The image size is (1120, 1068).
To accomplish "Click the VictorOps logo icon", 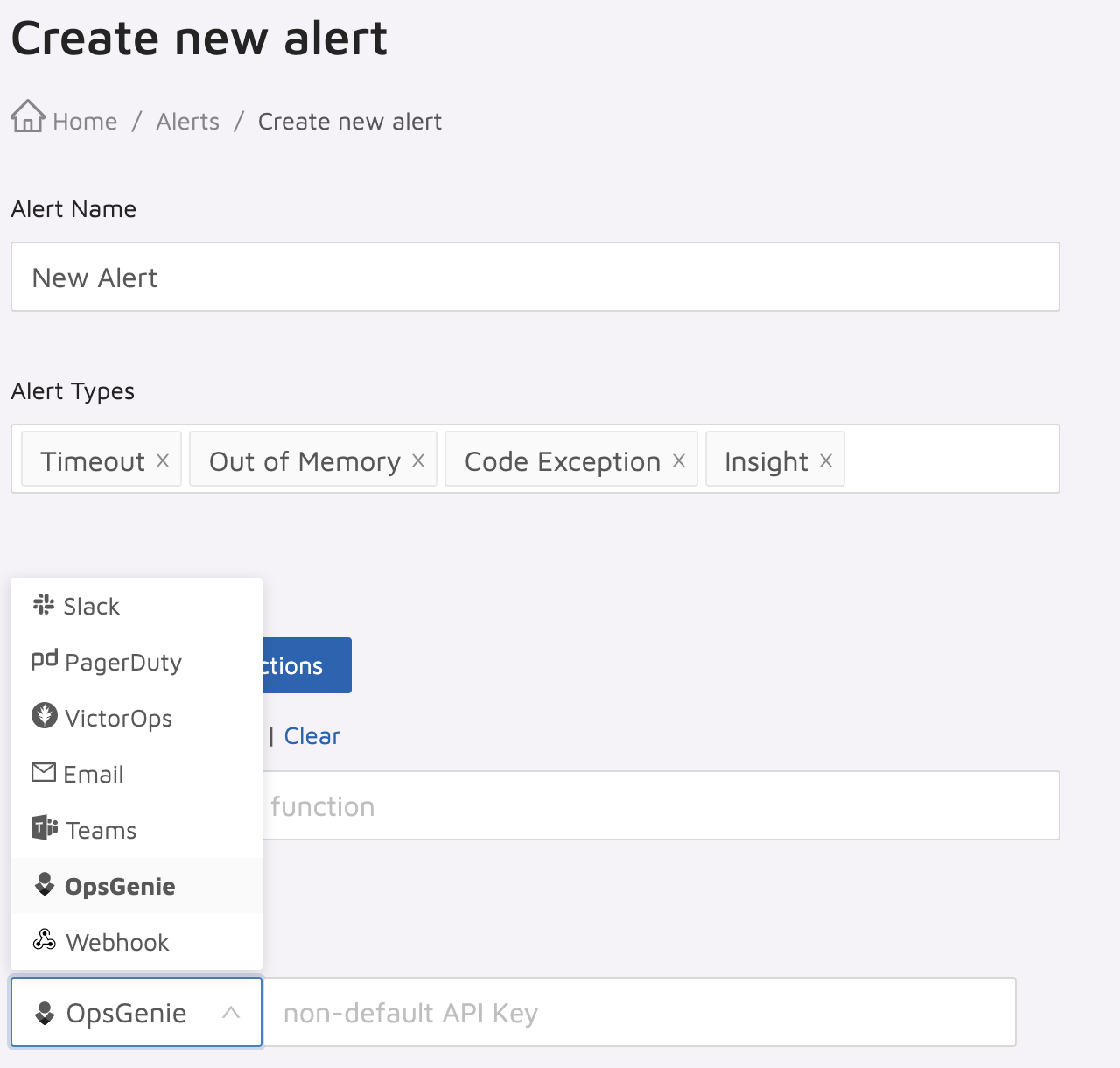I will pos(45,715).
